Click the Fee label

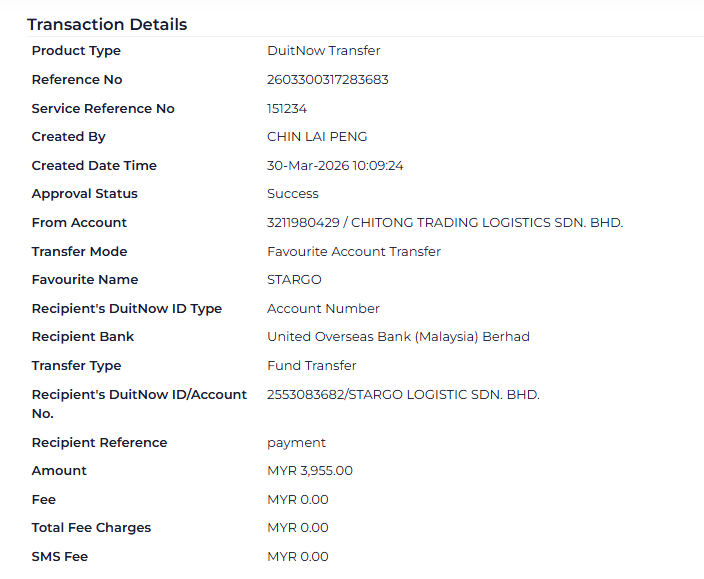(x=44, y=500)
